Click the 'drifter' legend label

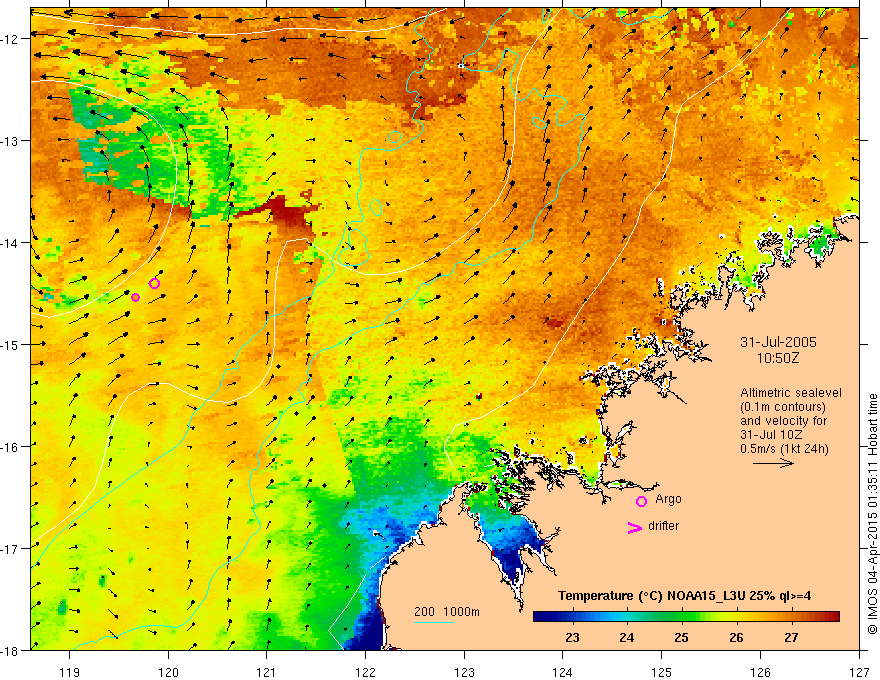pos(663,526)
